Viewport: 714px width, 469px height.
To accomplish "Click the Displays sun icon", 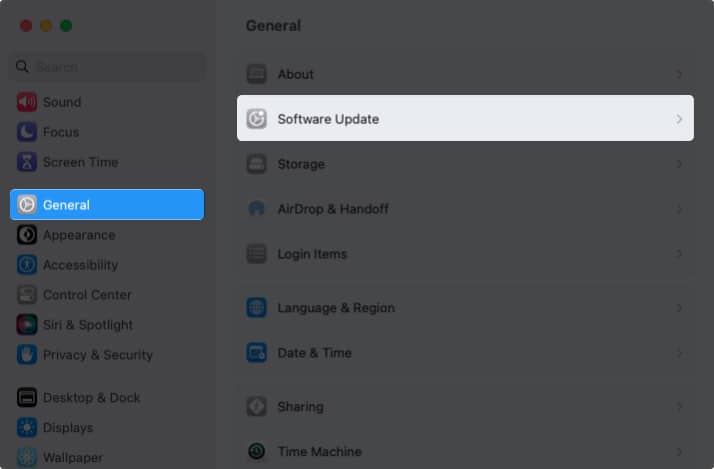I will coord(27,428).
